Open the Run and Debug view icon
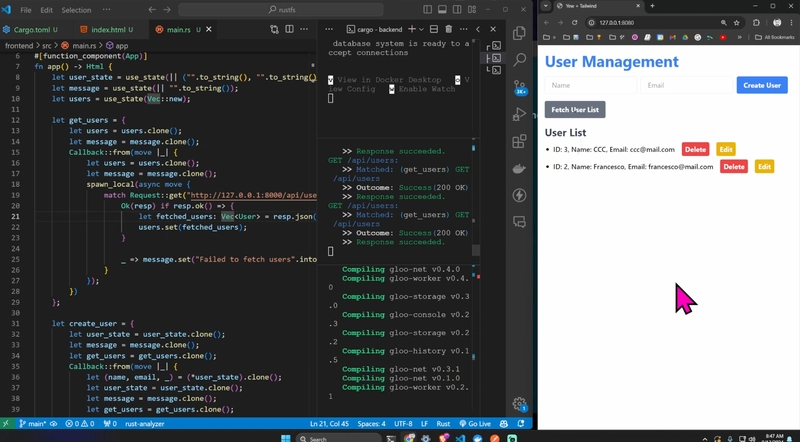Viewport: 800px width, 442px height. (519, 114)
